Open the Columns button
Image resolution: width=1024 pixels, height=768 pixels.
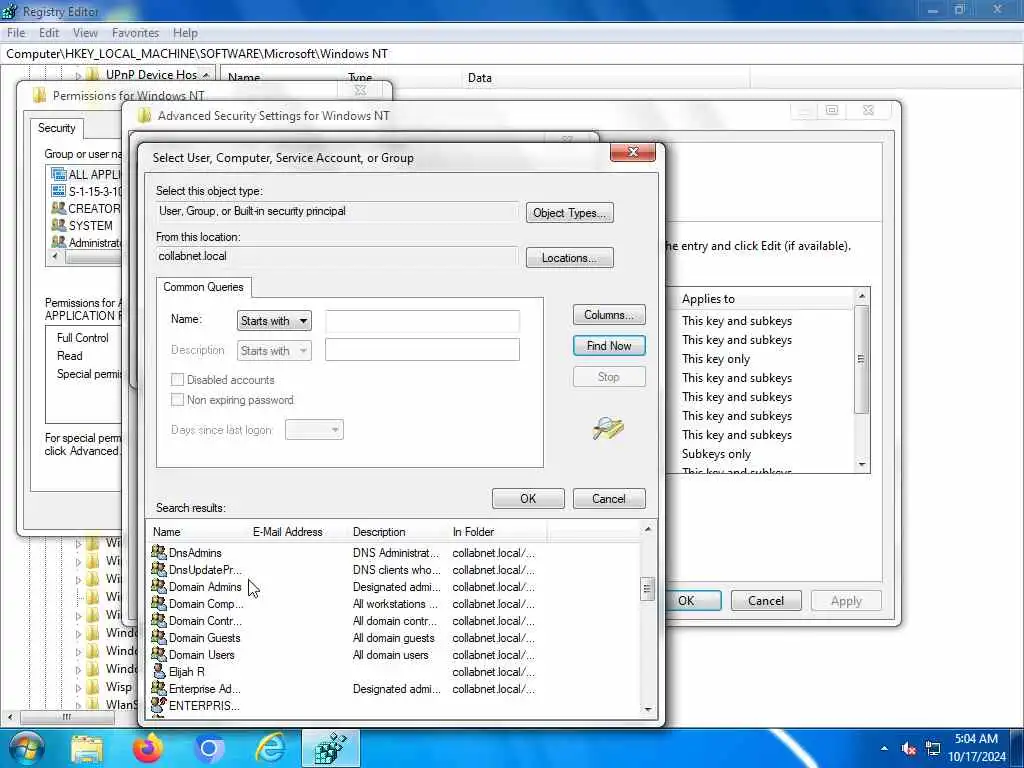point(609,315)
